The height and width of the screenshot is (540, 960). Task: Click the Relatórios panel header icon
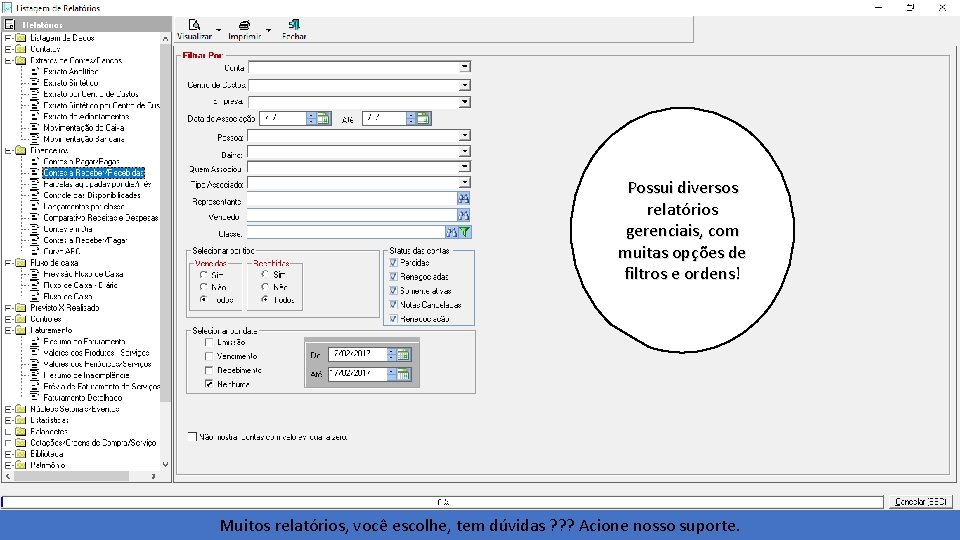click(x=10, y=24)
